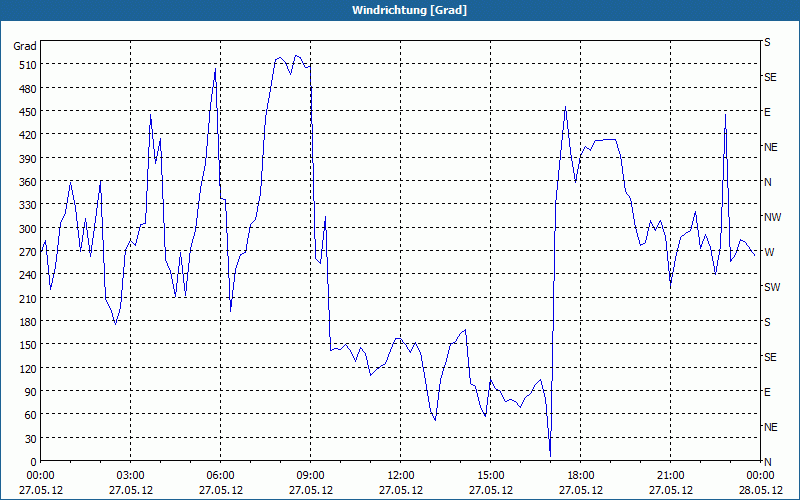Click the 28.05.12 date label

tap(760, 490)
